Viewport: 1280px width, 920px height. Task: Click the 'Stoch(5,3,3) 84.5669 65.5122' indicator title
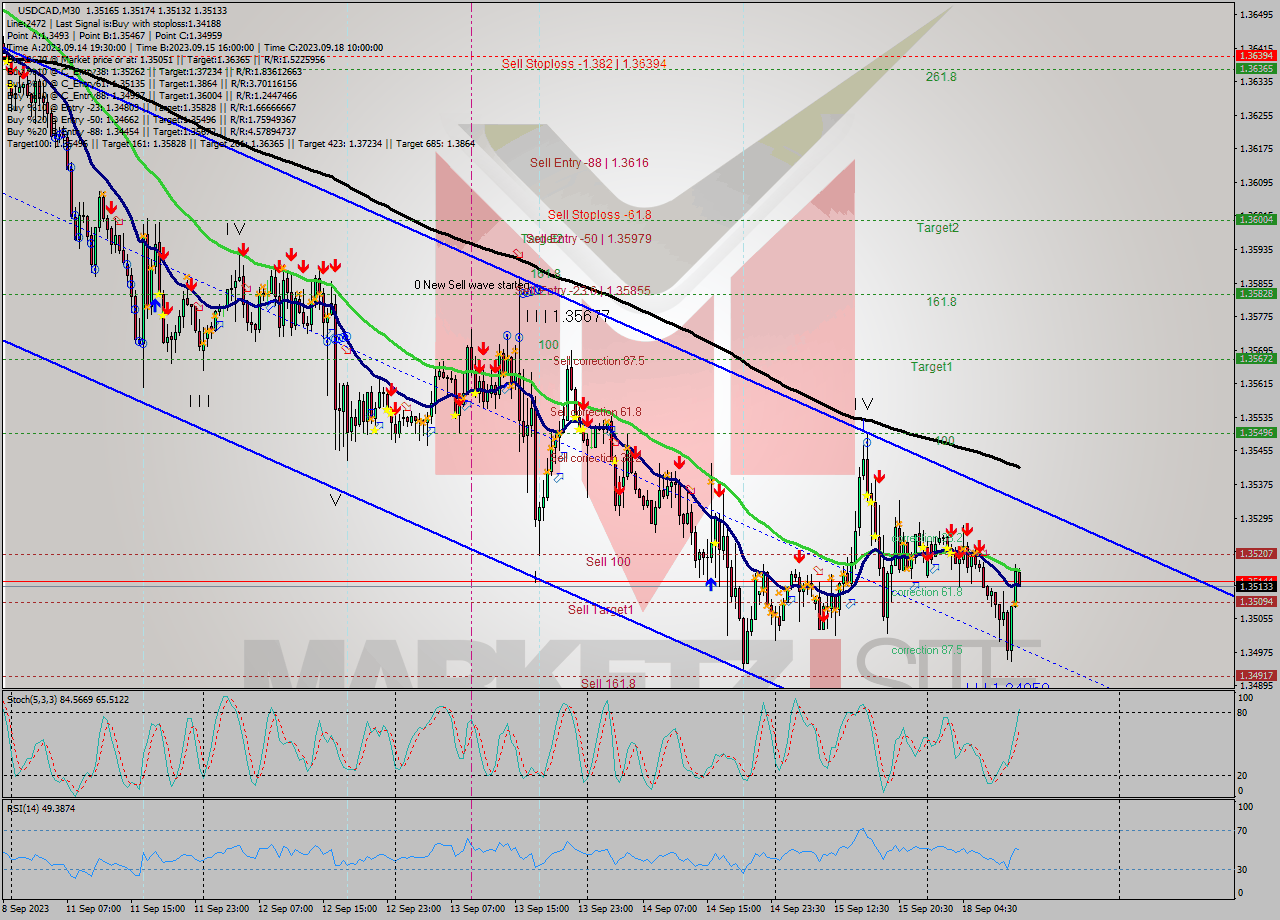68,700
